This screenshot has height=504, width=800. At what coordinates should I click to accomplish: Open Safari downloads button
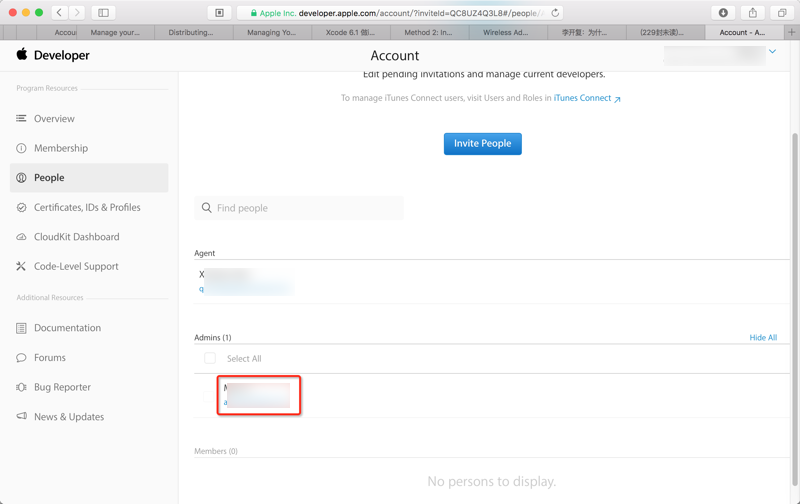(x=723, y=13)
